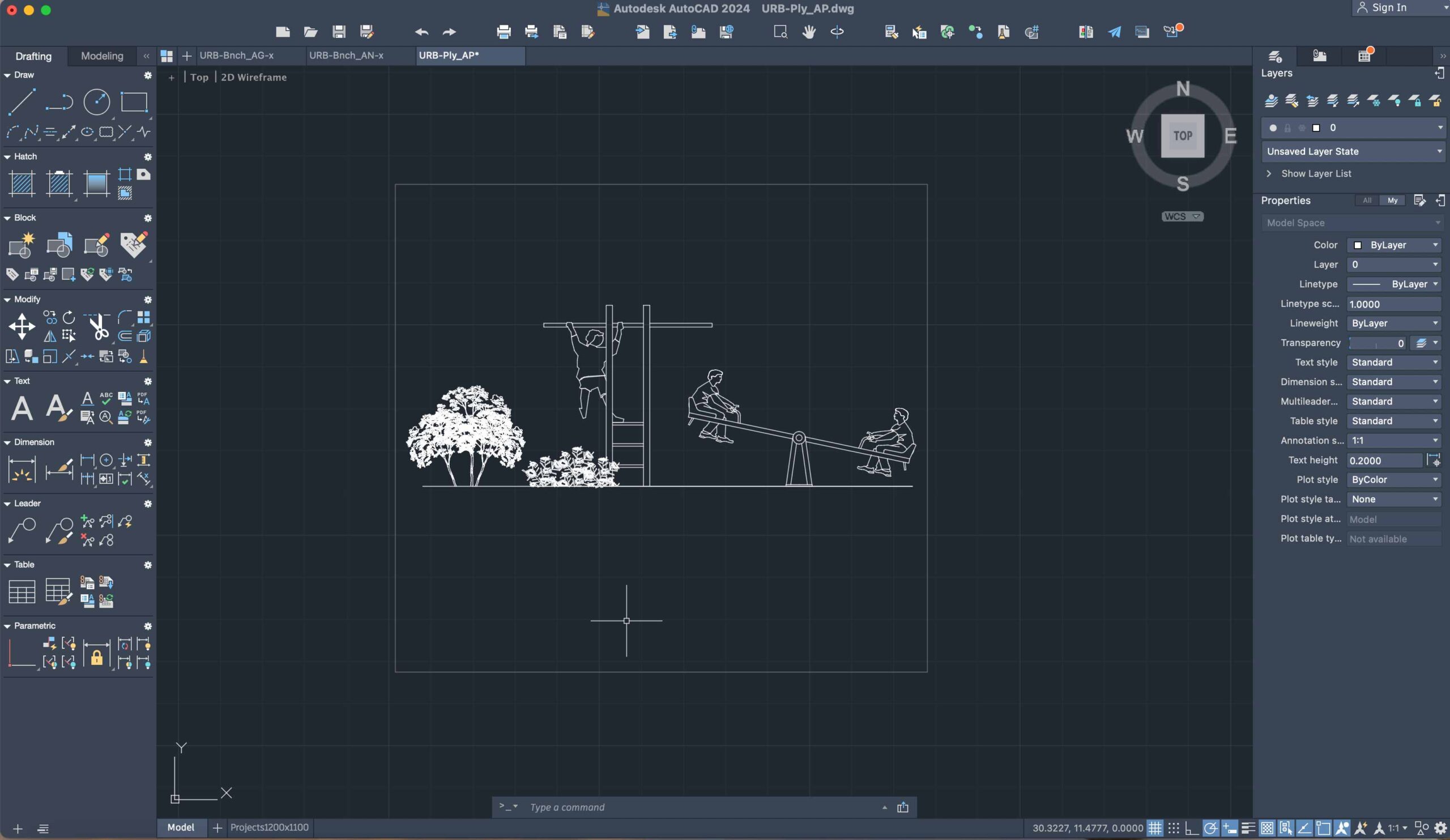The height and width of the screenshot is (840, 1450).
Task: Click the Undo arrow in toolbar
Action: tap(421, 32)
